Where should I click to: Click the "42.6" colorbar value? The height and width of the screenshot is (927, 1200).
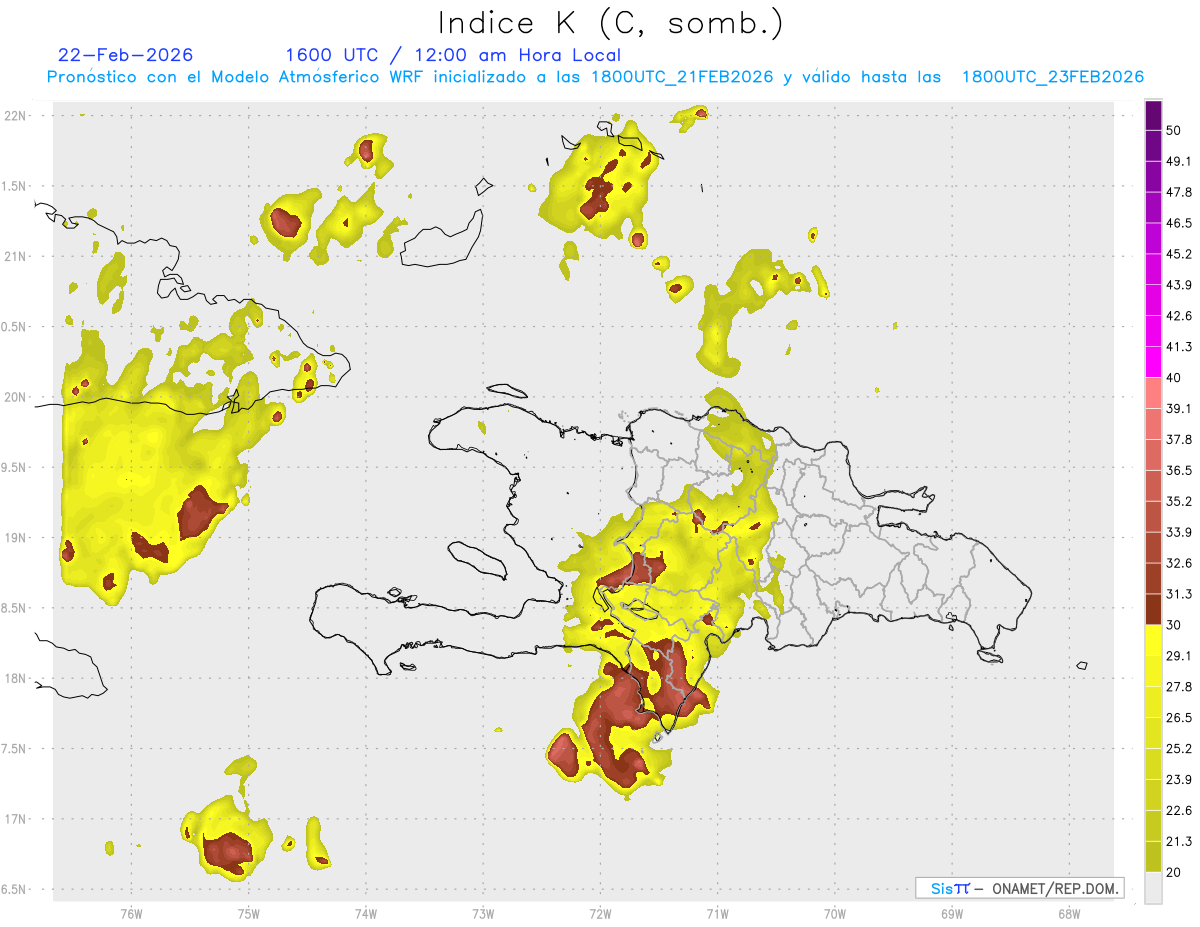point(1178,316)
